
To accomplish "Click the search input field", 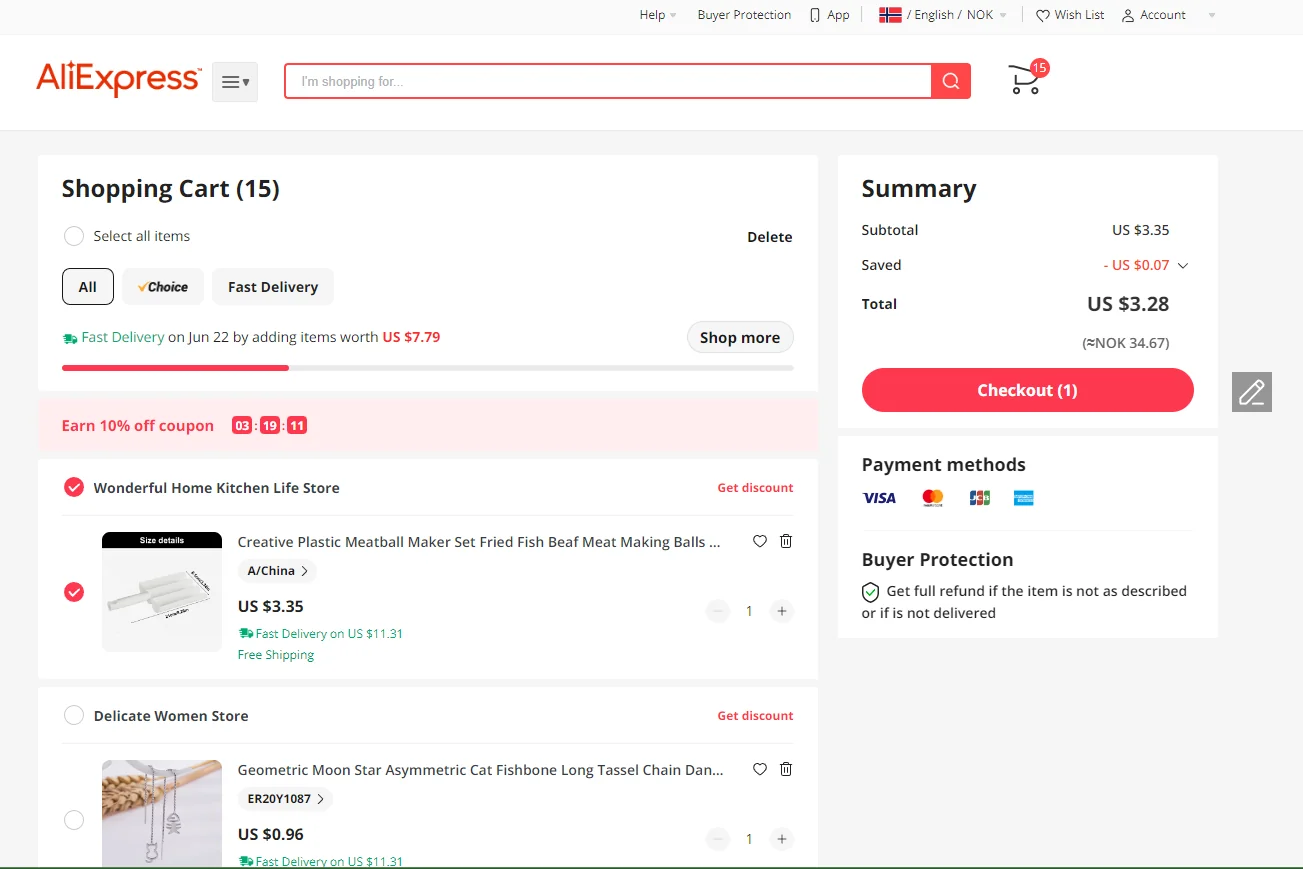I will click(608, 81).
